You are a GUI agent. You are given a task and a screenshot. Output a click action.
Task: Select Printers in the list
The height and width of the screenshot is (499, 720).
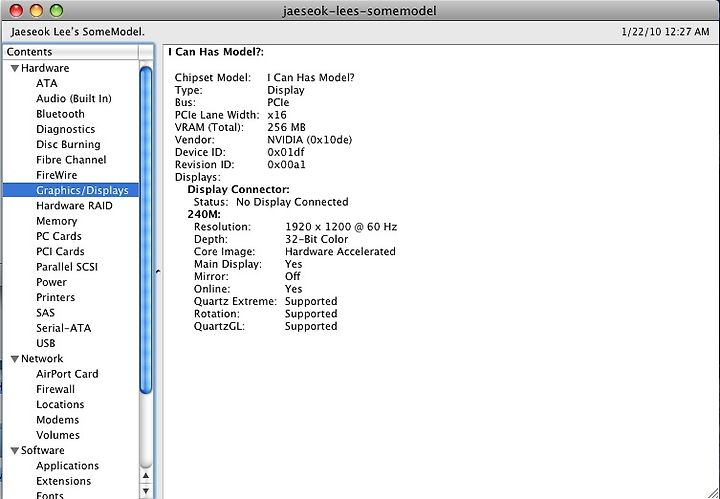pyautogui.click(x=56, y=297)
